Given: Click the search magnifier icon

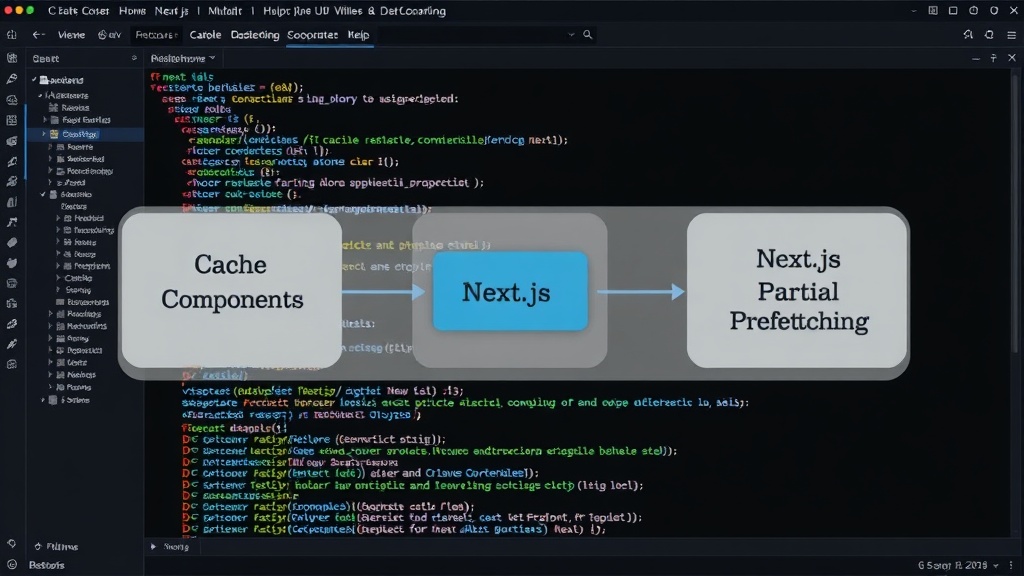Looking at the screenshot, I should [588, 35].
